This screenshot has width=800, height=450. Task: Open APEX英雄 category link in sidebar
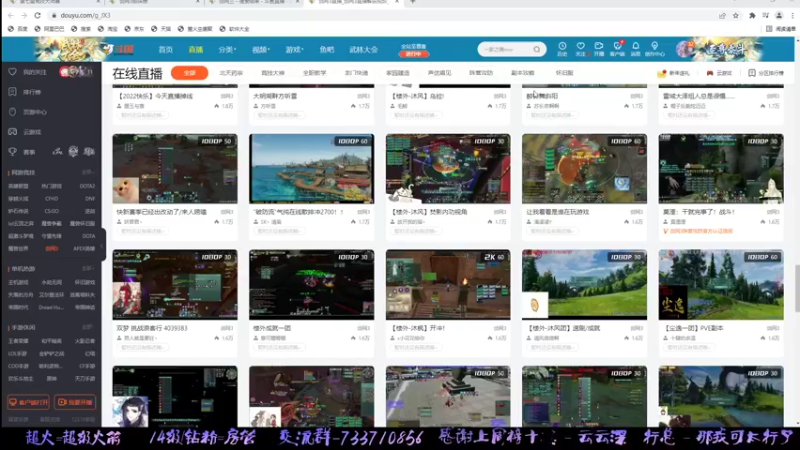click(x=84, y=248)
